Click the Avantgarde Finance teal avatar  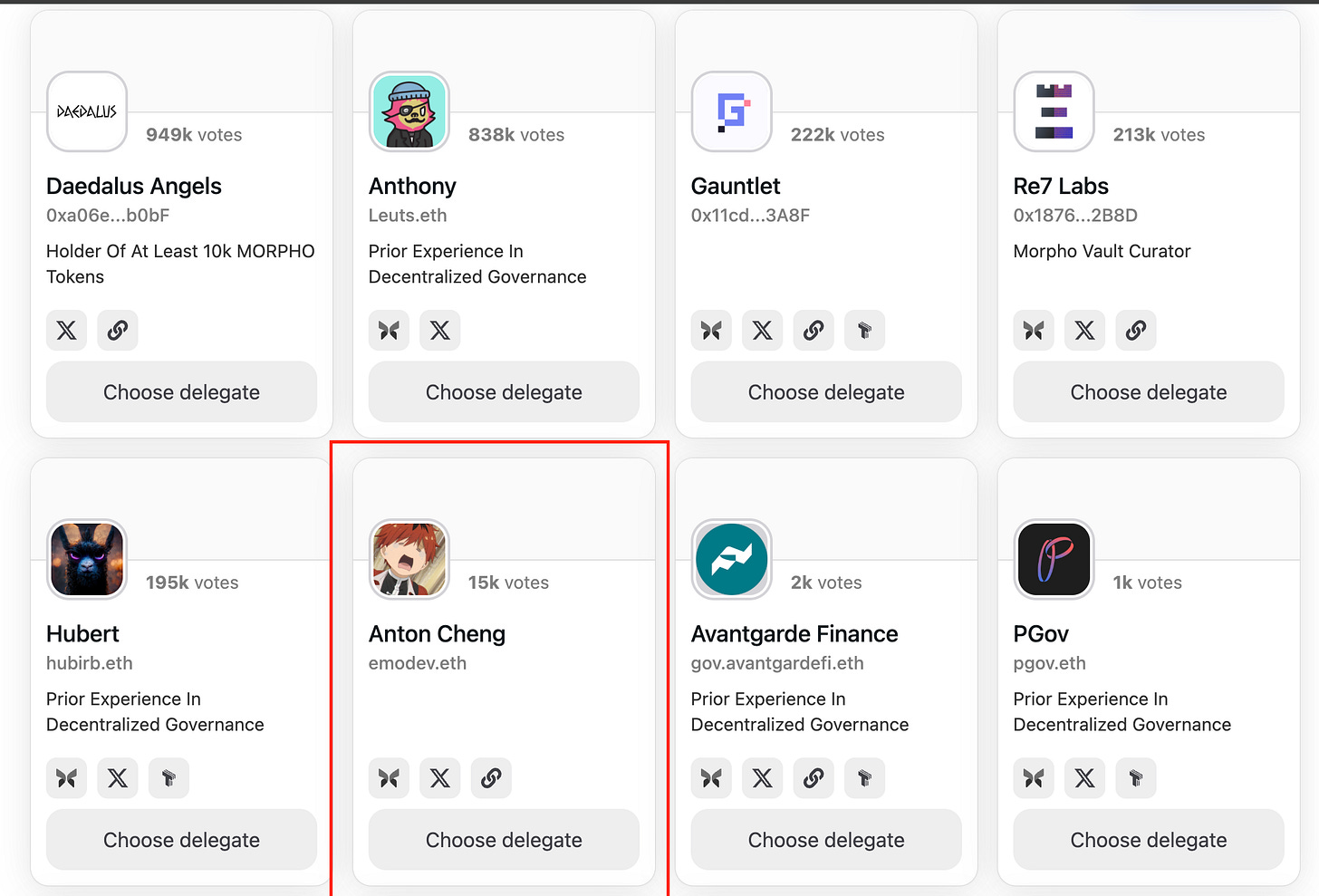[732, 559]
